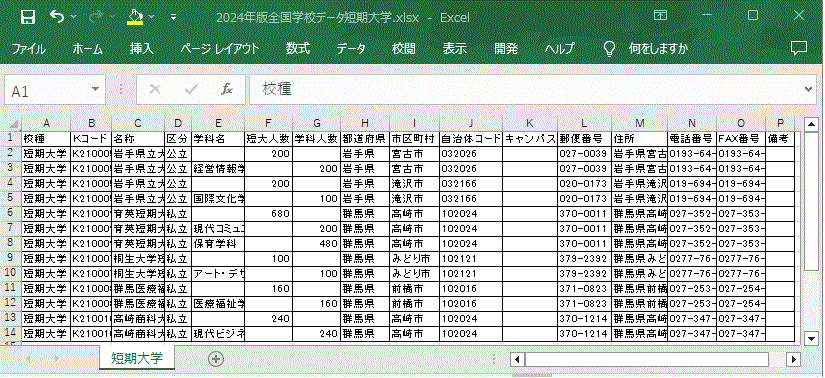The width and height of the screenshot is (825, 378).
Task: Click the cell containing 680
Action: click(x=268, y=214)
